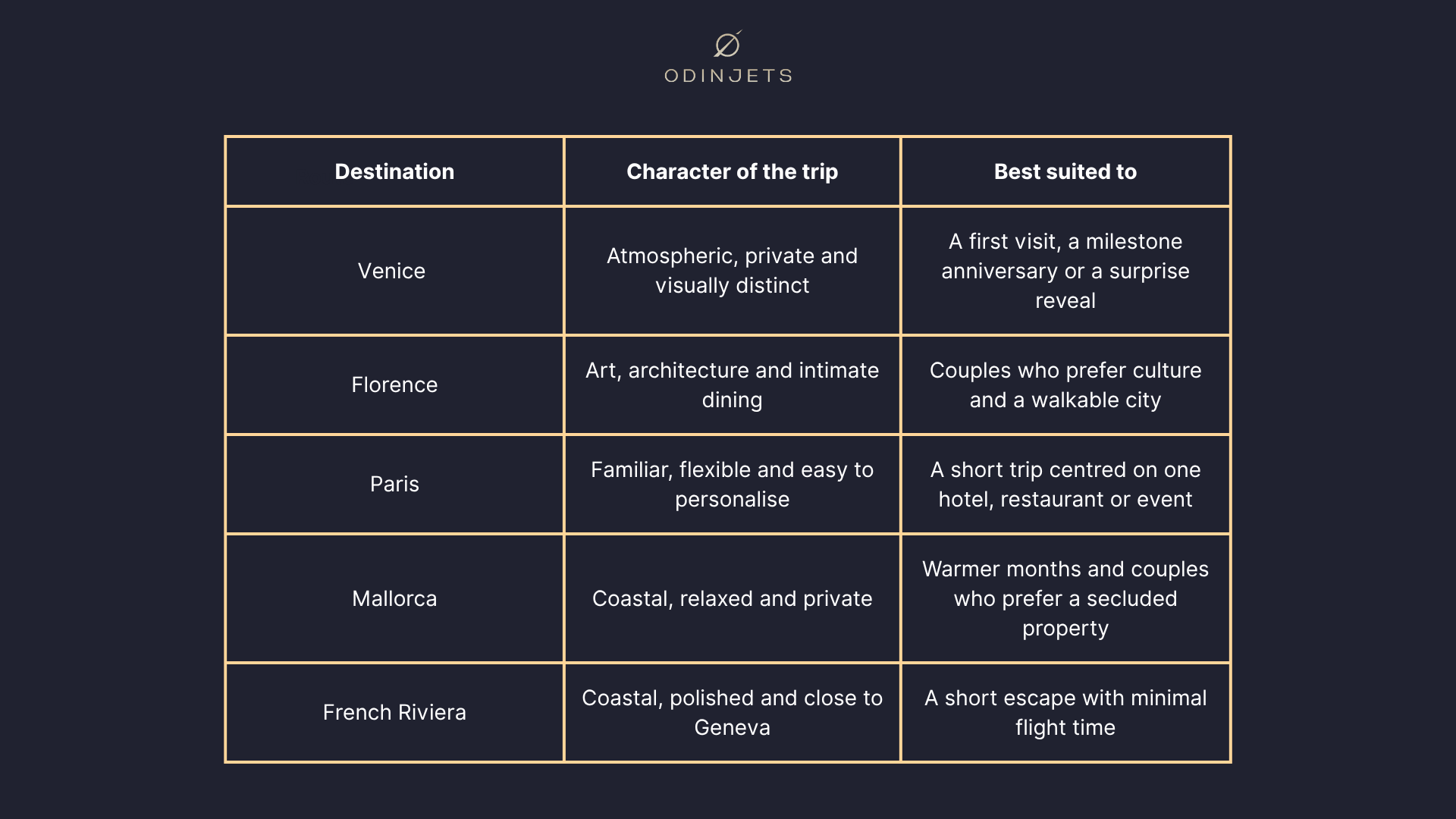Click the Venice destination cell
1456x819 pixels.
tap(394, 271)
